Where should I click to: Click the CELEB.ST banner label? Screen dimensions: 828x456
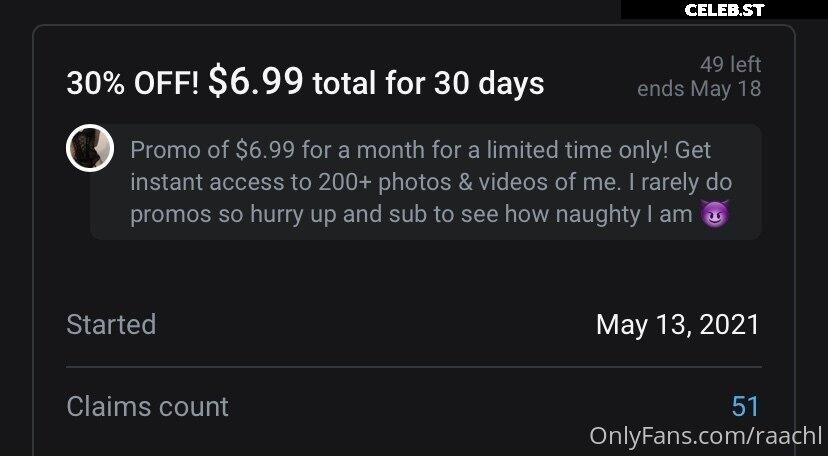click(724, 10)
